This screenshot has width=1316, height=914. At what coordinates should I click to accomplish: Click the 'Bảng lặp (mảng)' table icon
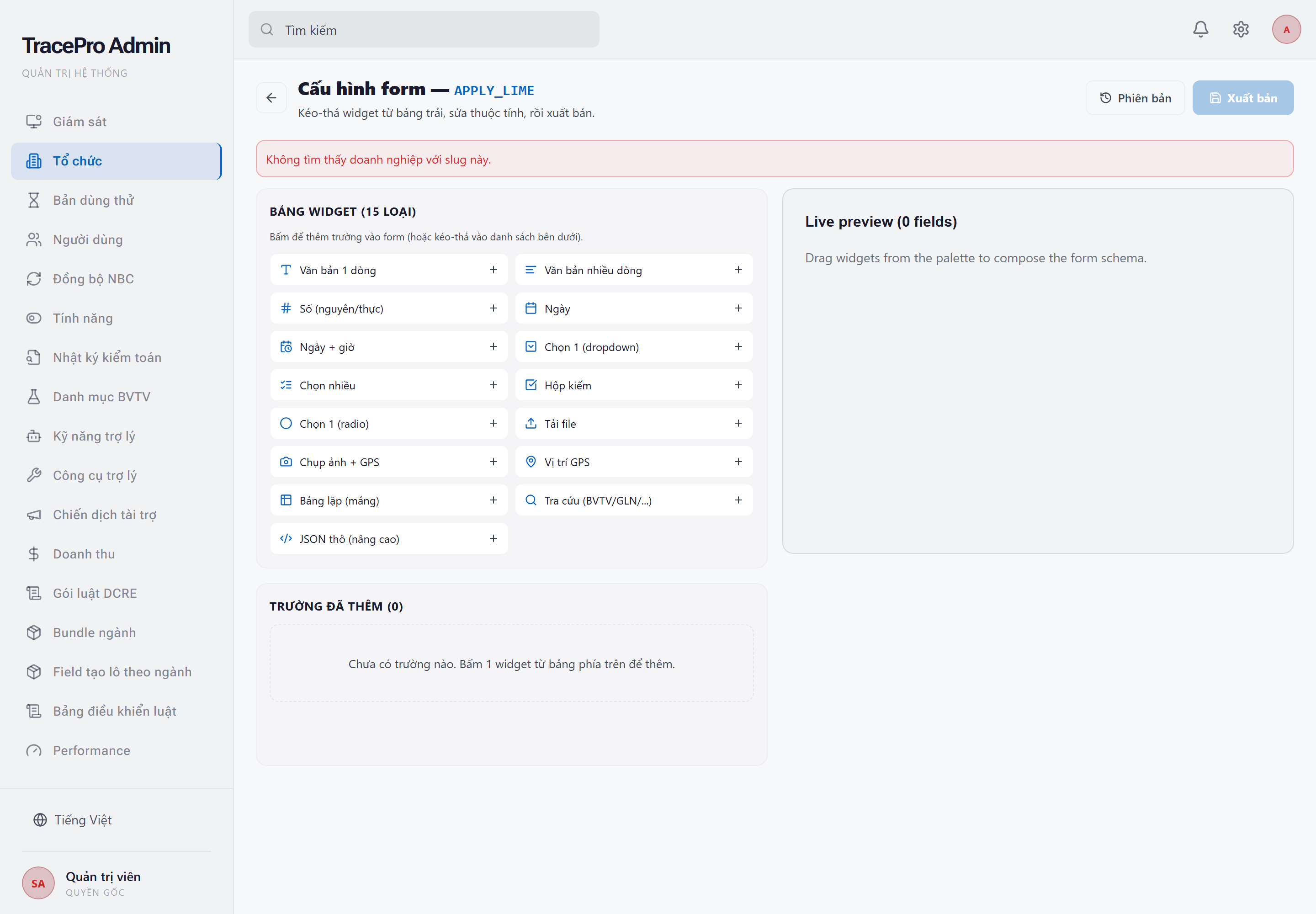coord(286,500)
